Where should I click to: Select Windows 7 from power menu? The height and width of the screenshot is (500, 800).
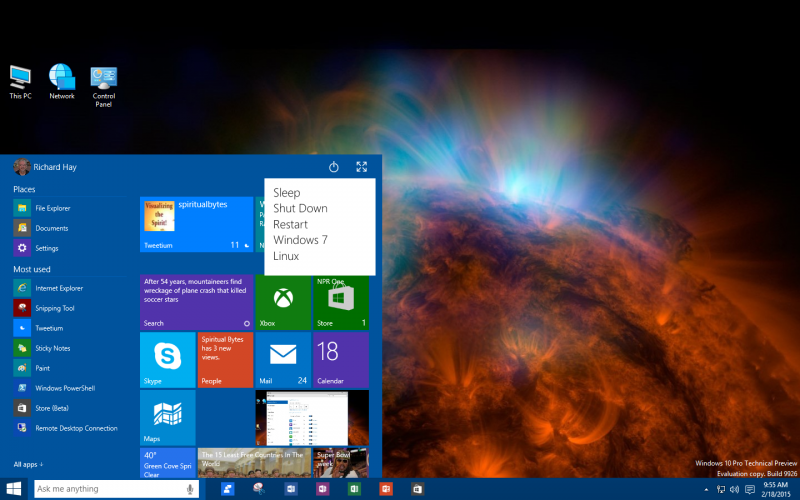coord(300,240)
